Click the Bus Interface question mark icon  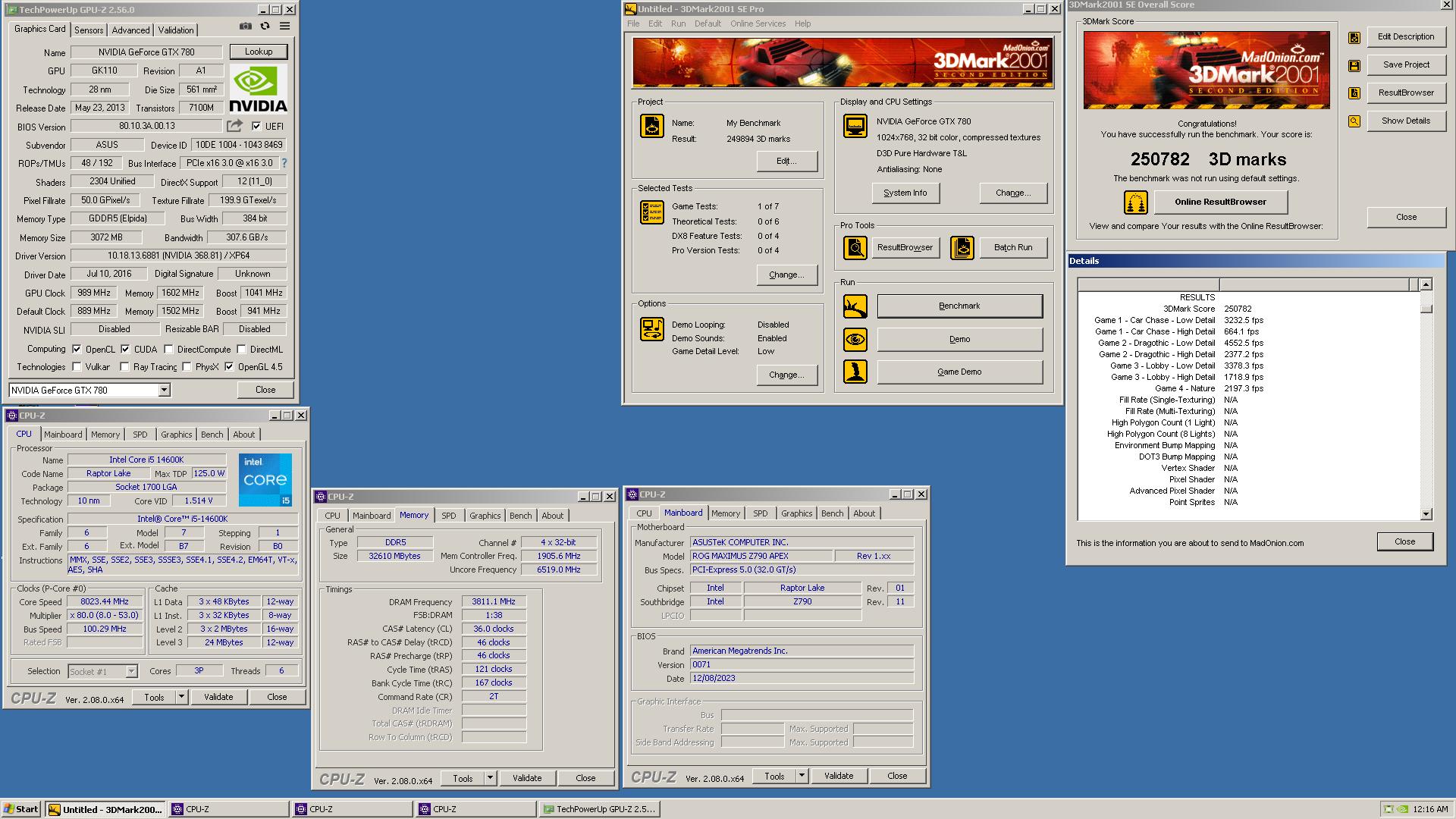click(x=284, y=163)
